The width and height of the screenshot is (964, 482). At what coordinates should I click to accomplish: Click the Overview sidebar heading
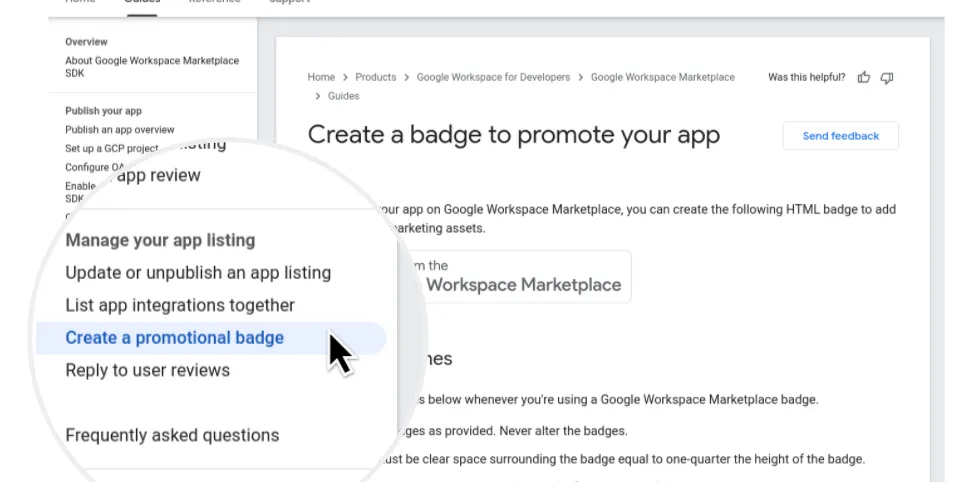click(86, 42)
